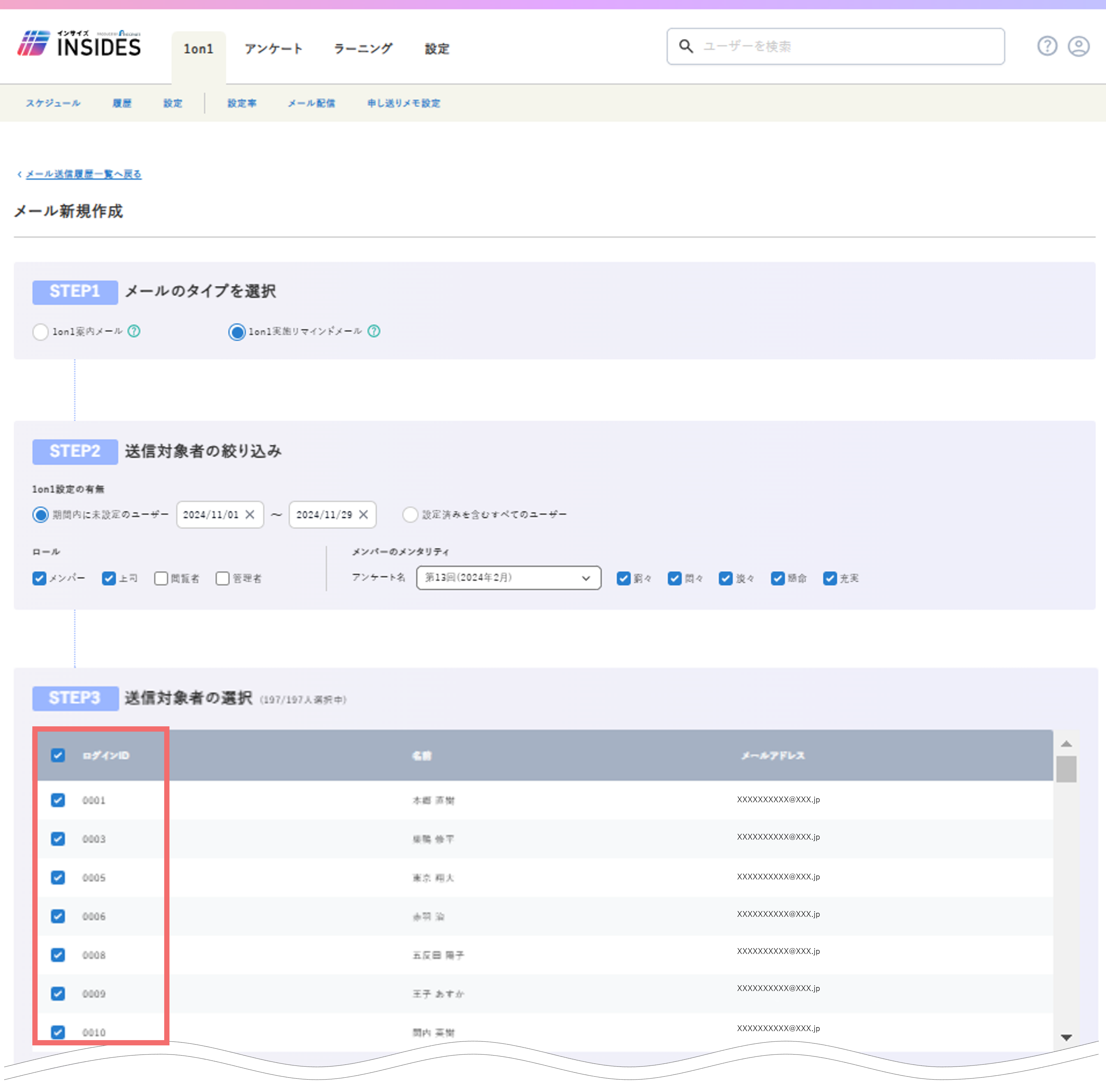Open the user account avatar icon
Viewport: 1106px width, 1092px height.
tap(1078, 46)
